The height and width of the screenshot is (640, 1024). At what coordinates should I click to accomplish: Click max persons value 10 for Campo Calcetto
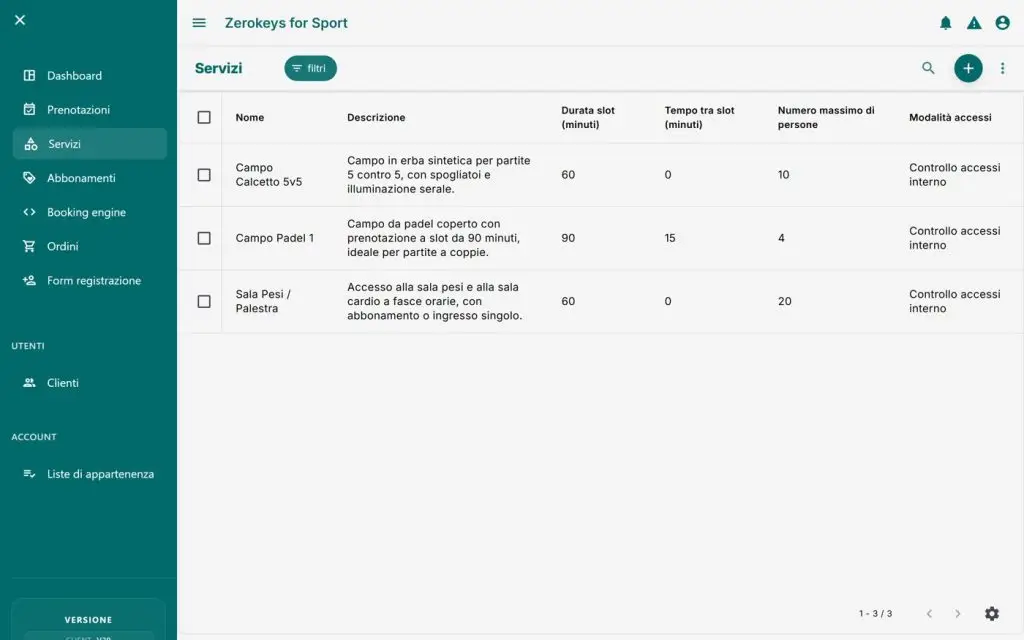tap(783, 174)
